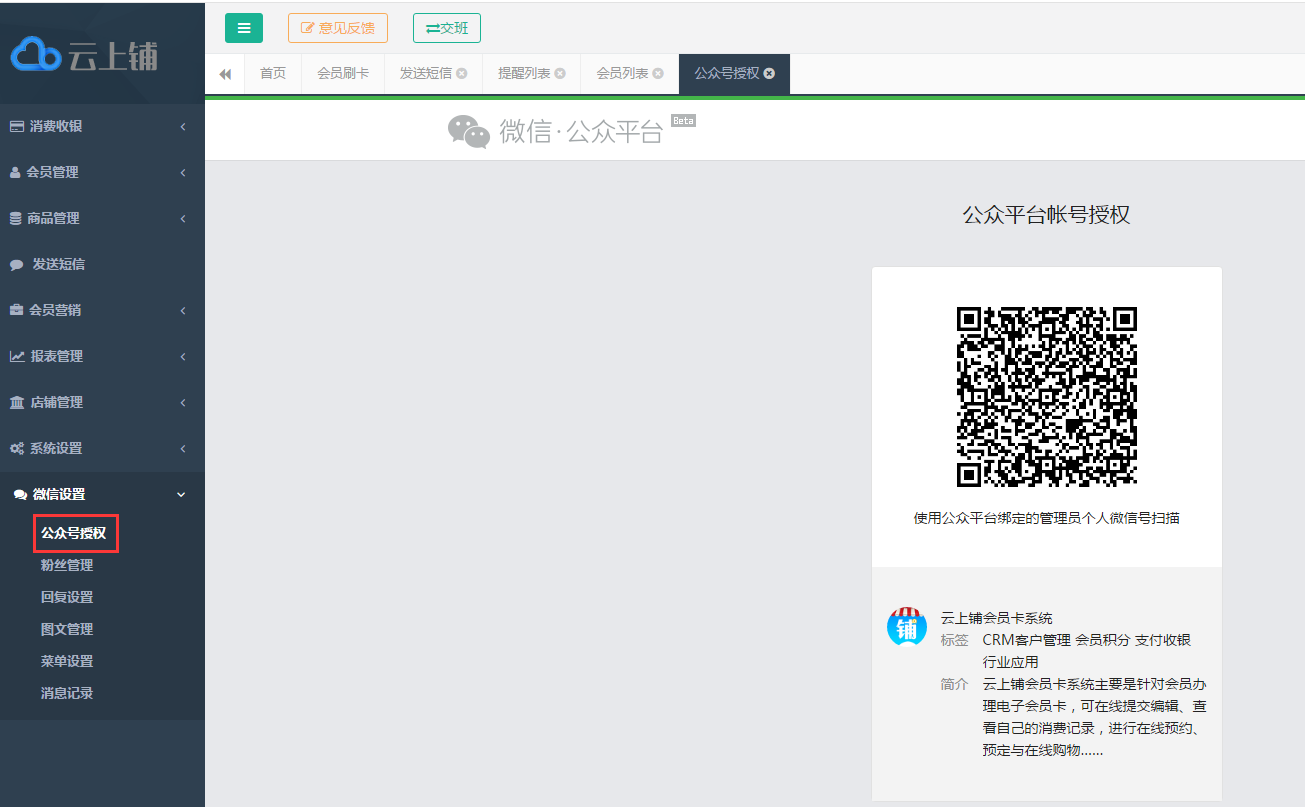Click the 店铺管理 bank icon

17,402
